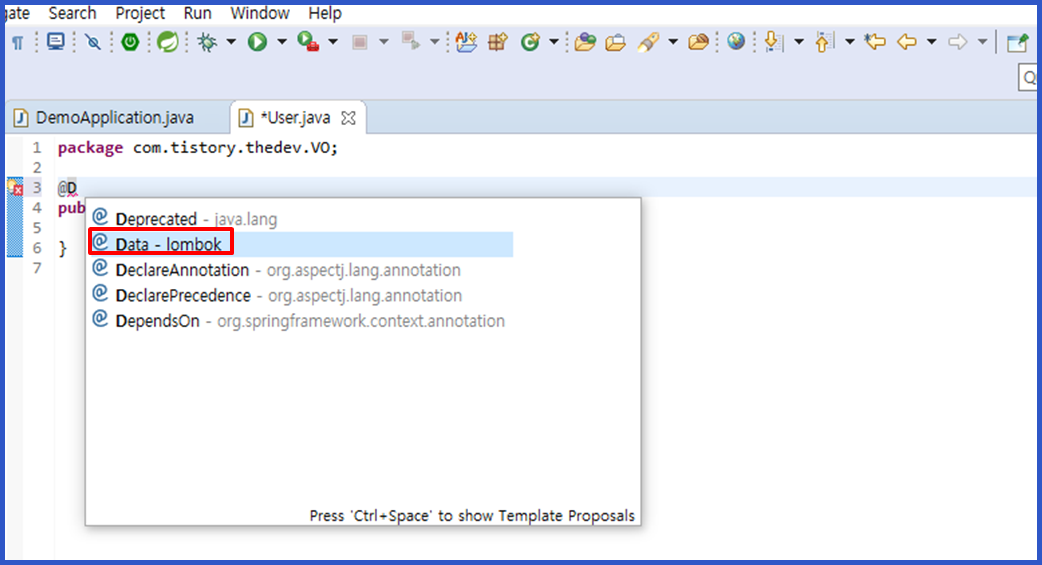1042x565 pixels.
Task: Click closing brace on line 6
Action: tap(62, 249)
